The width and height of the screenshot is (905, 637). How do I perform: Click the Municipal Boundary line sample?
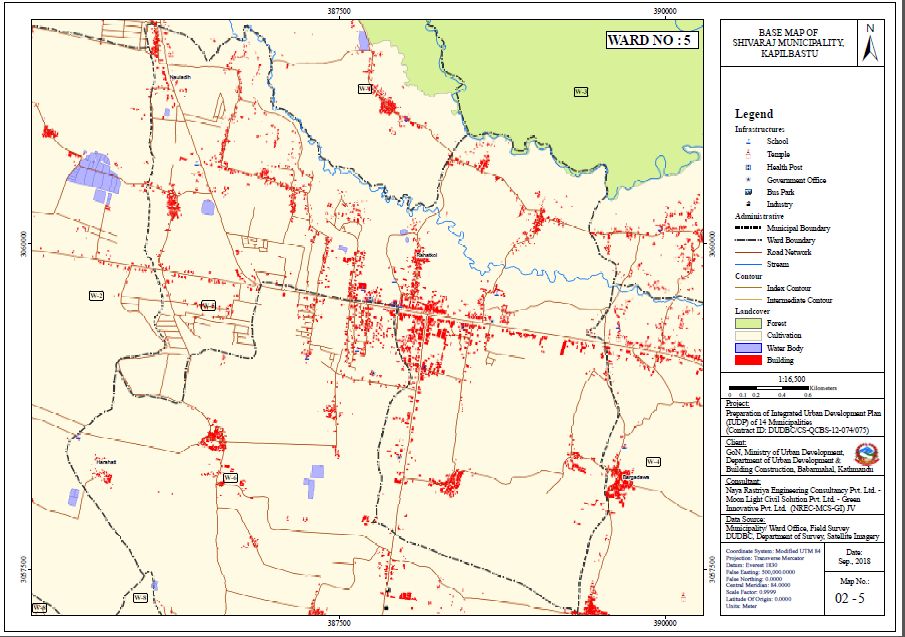click(x=747, y=228)
